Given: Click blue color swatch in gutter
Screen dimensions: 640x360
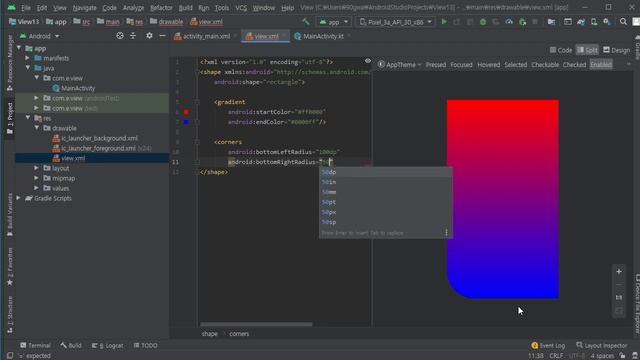Looking at the screenshot, I should click(186, 122).
